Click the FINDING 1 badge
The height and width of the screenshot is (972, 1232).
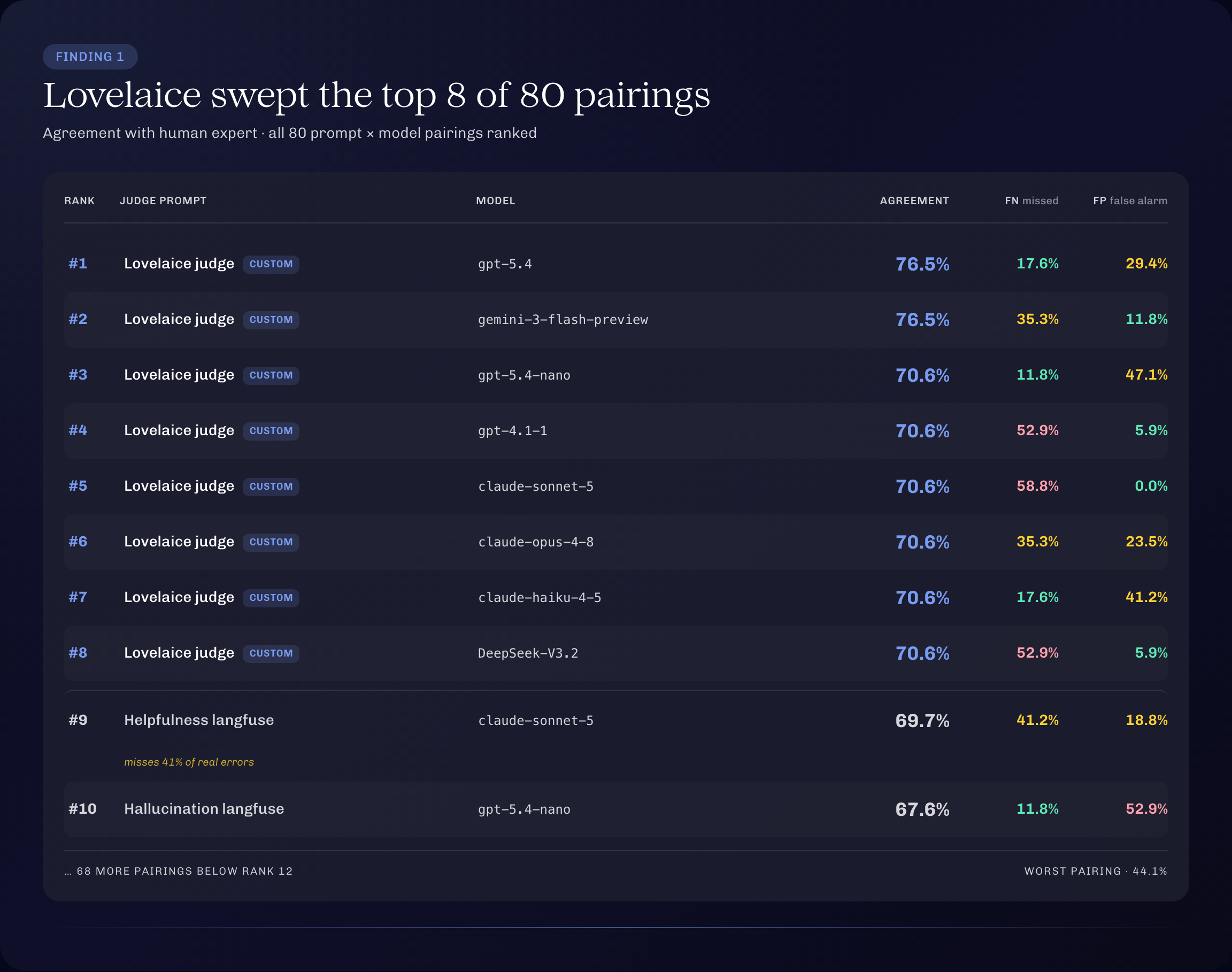point(90,57)
